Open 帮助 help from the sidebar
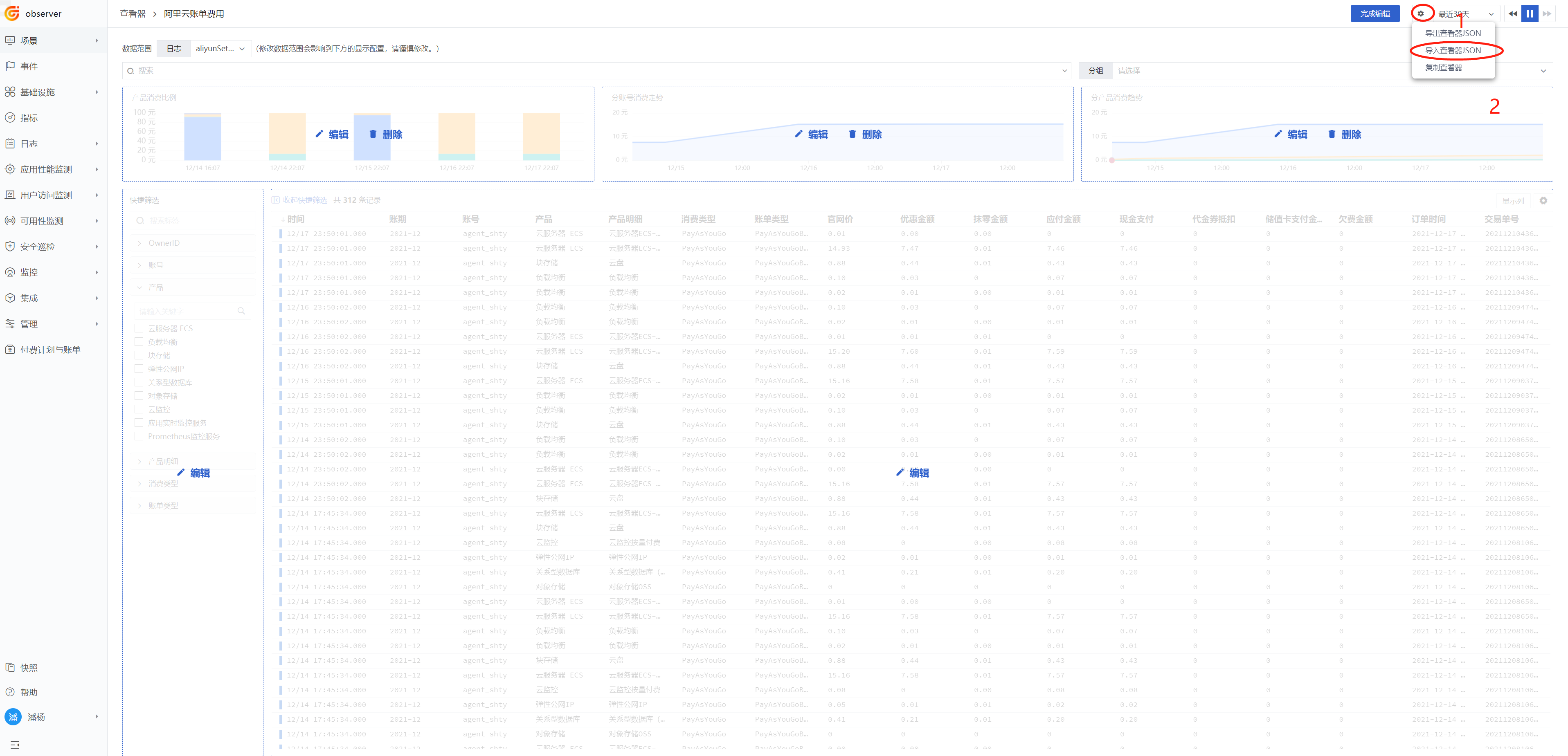Viewport: 1568px width, 756px height. (x=29, y=692)
